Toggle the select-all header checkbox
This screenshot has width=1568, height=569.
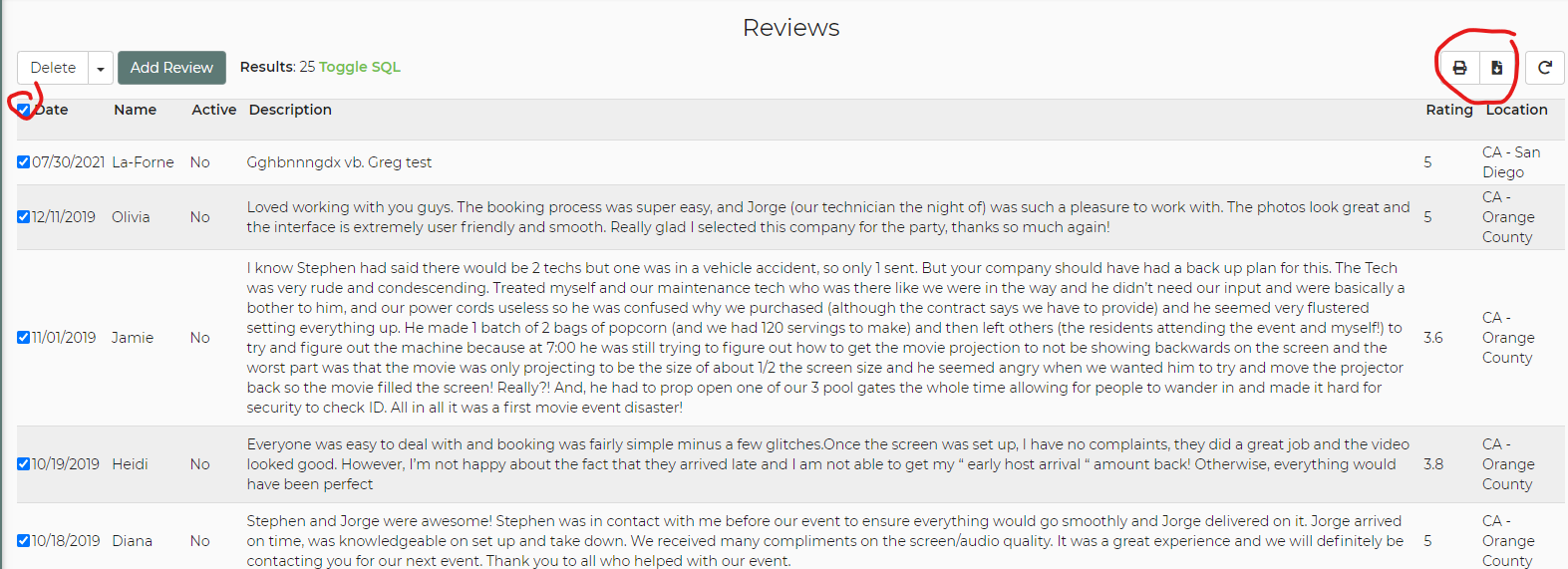pos(24,110)
